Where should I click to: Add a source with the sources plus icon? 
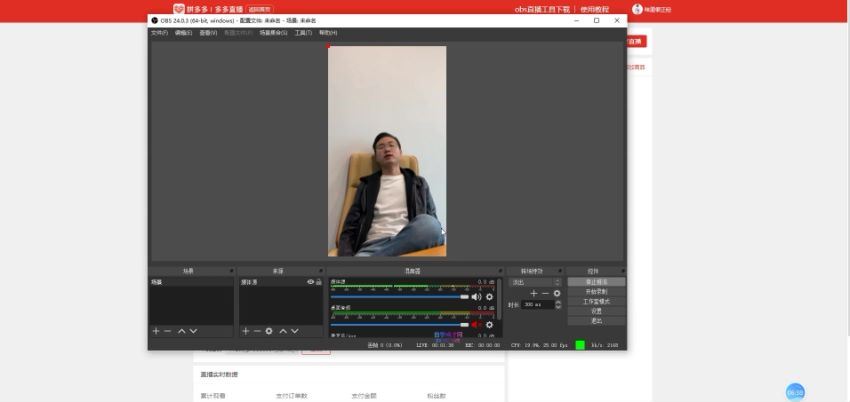pyautogui.click(x=246, y=331)
